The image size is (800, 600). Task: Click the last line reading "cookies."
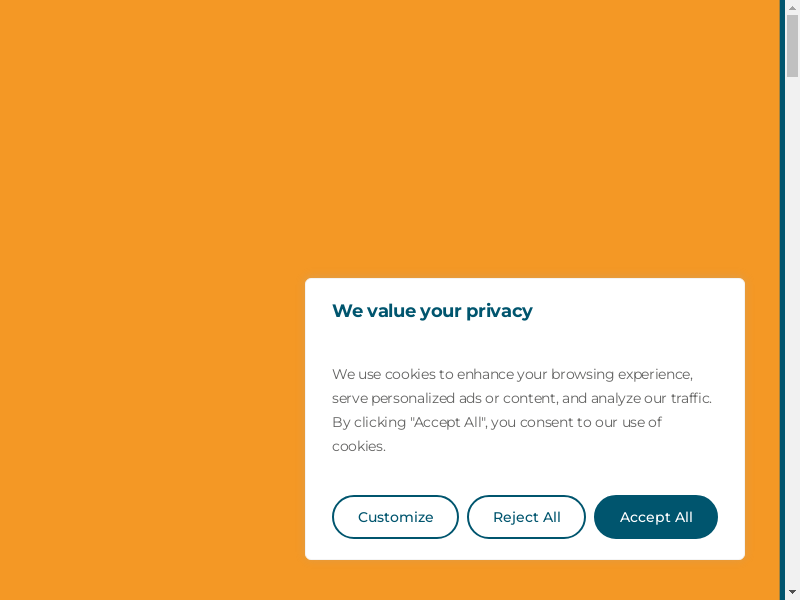(359, 446)
